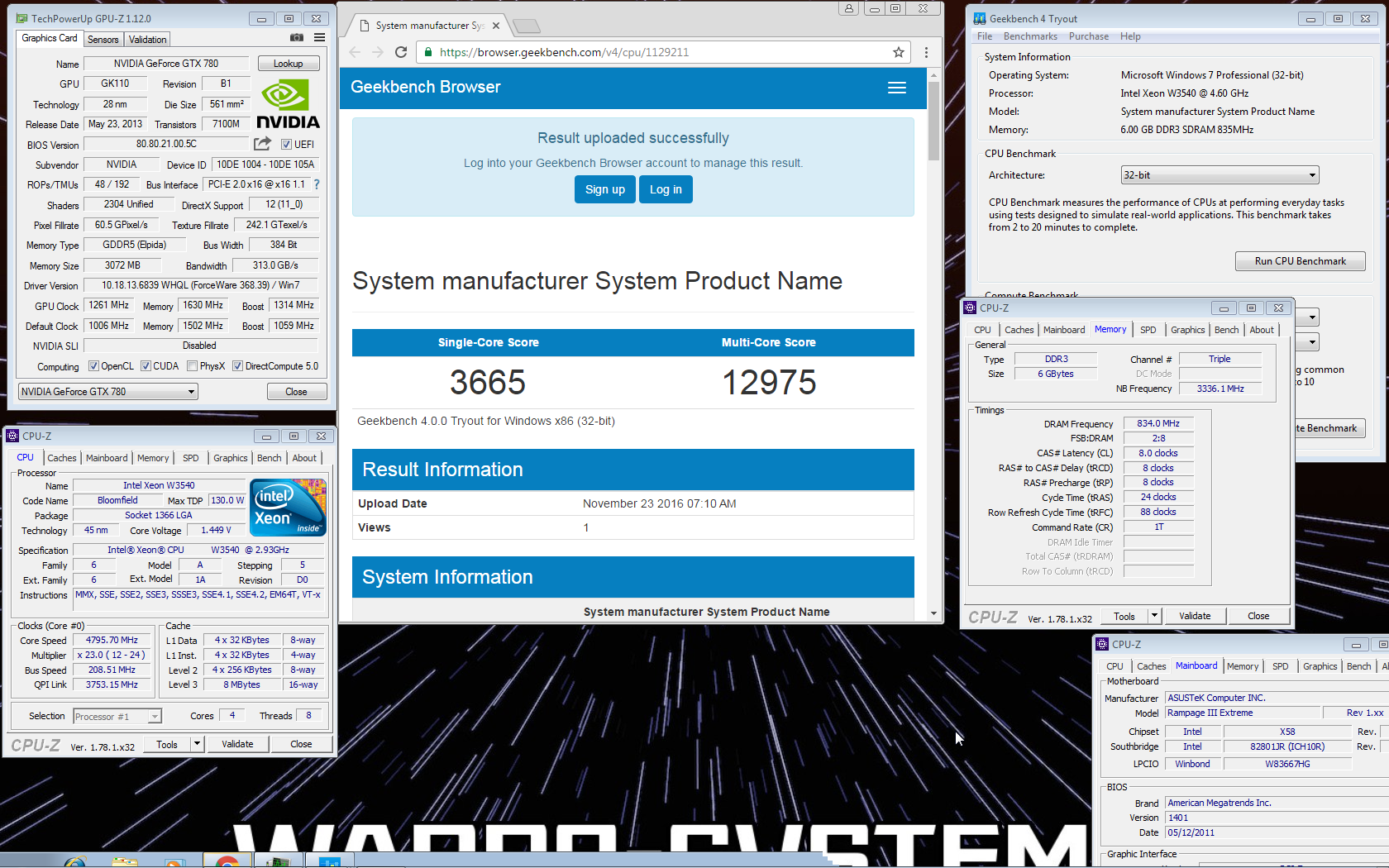The width and height of the screenshot is (1389, 868).
Task: Switch to Validation tab in GPU-Z
Action: pos(148,39)
